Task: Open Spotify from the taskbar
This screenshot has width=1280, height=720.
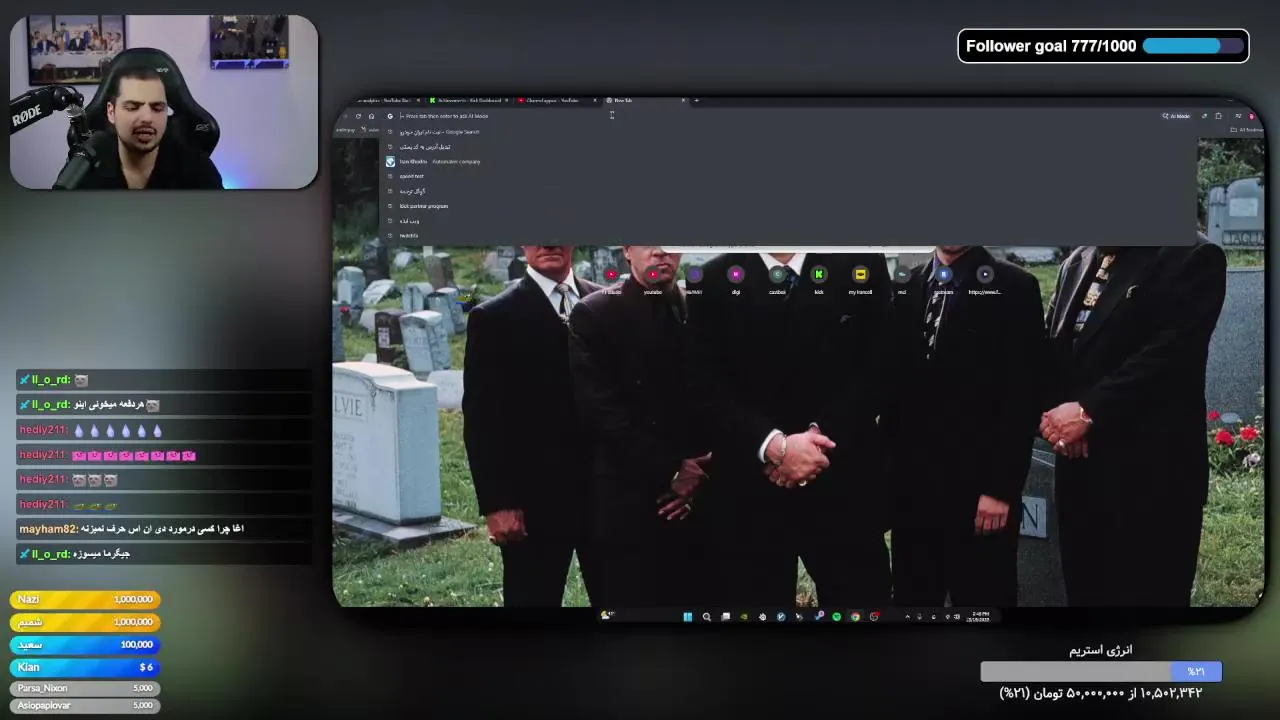Action: point(836,616)
